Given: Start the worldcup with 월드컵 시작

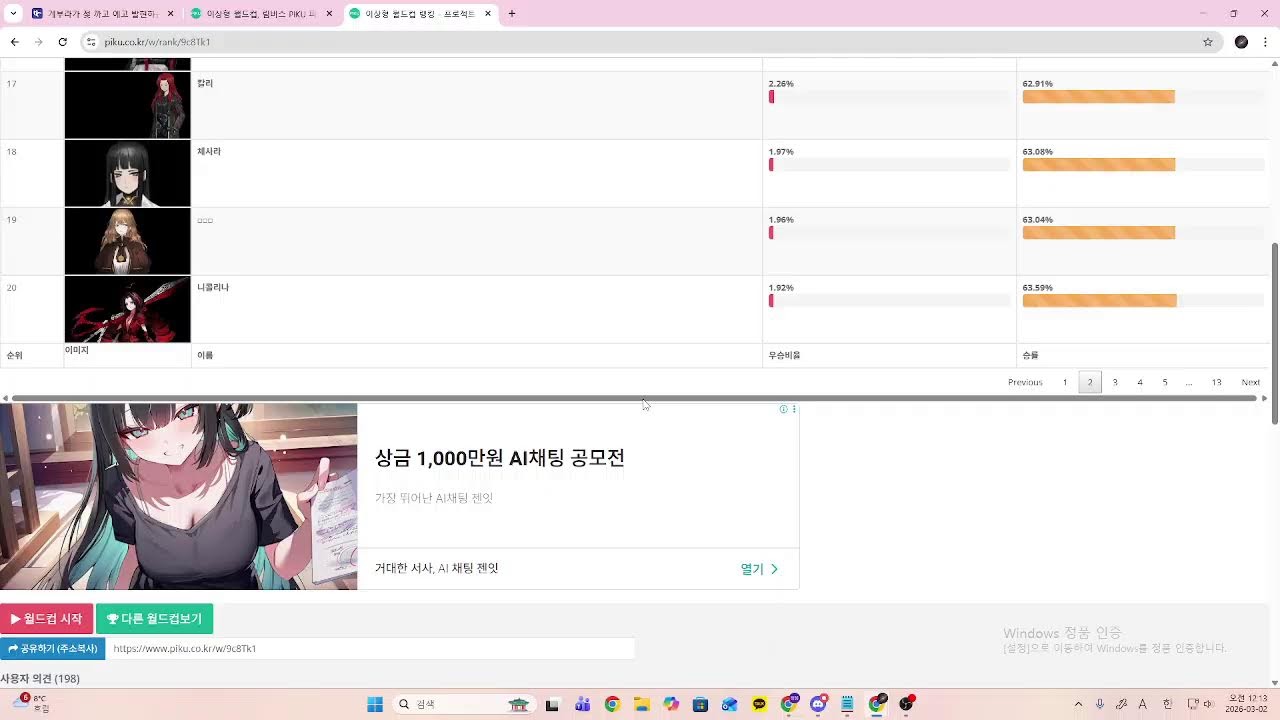Looking at the screenshot, I should click(x=46, y=619).
